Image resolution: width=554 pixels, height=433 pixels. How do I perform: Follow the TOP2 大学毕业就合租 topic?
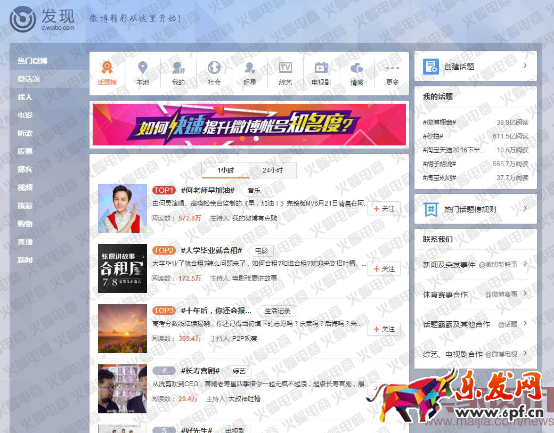[x=384, y=269]
